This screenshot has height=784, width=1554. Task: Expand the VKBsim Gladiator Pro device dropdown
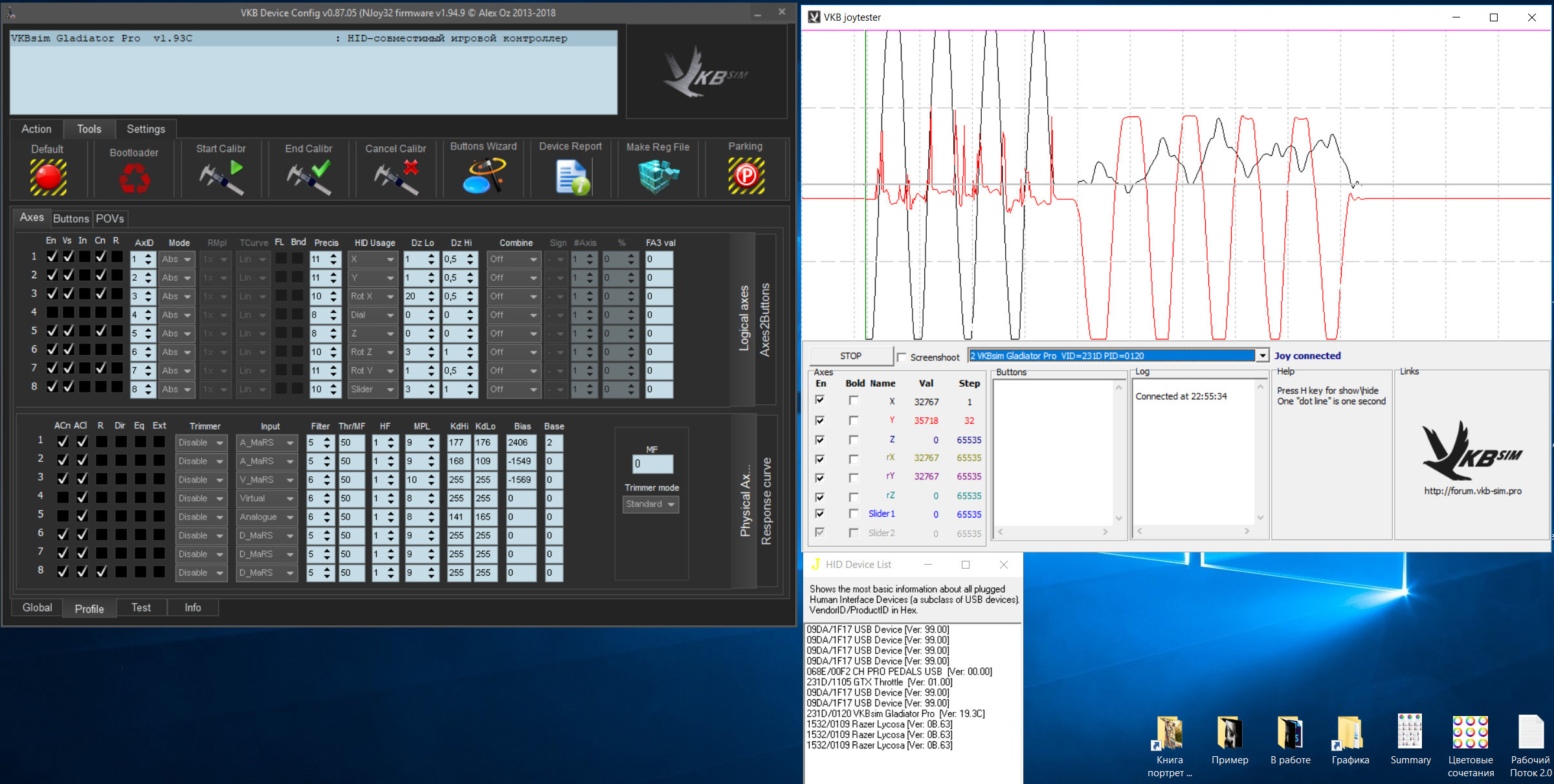point(1262,356)
